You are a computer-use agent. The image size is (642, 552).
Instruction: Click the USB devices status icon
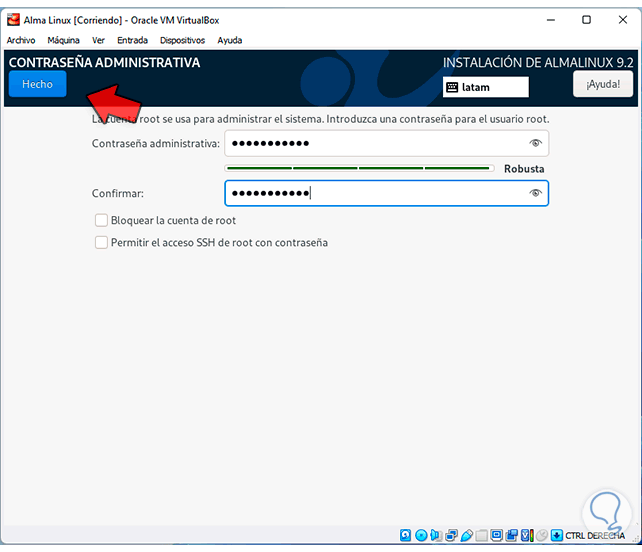pyautogui.click(x=466, y=535)
